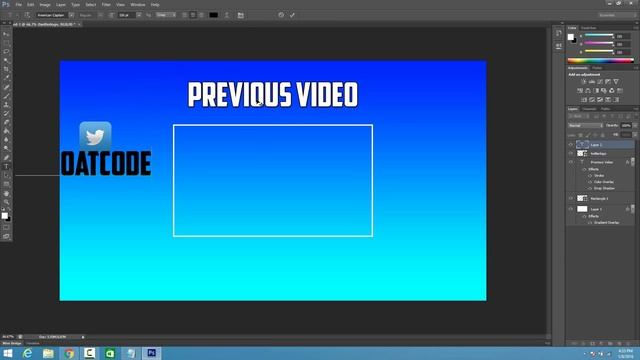
Task: Toggle Stroke effect visibility
Action: (x=590, y=176)
